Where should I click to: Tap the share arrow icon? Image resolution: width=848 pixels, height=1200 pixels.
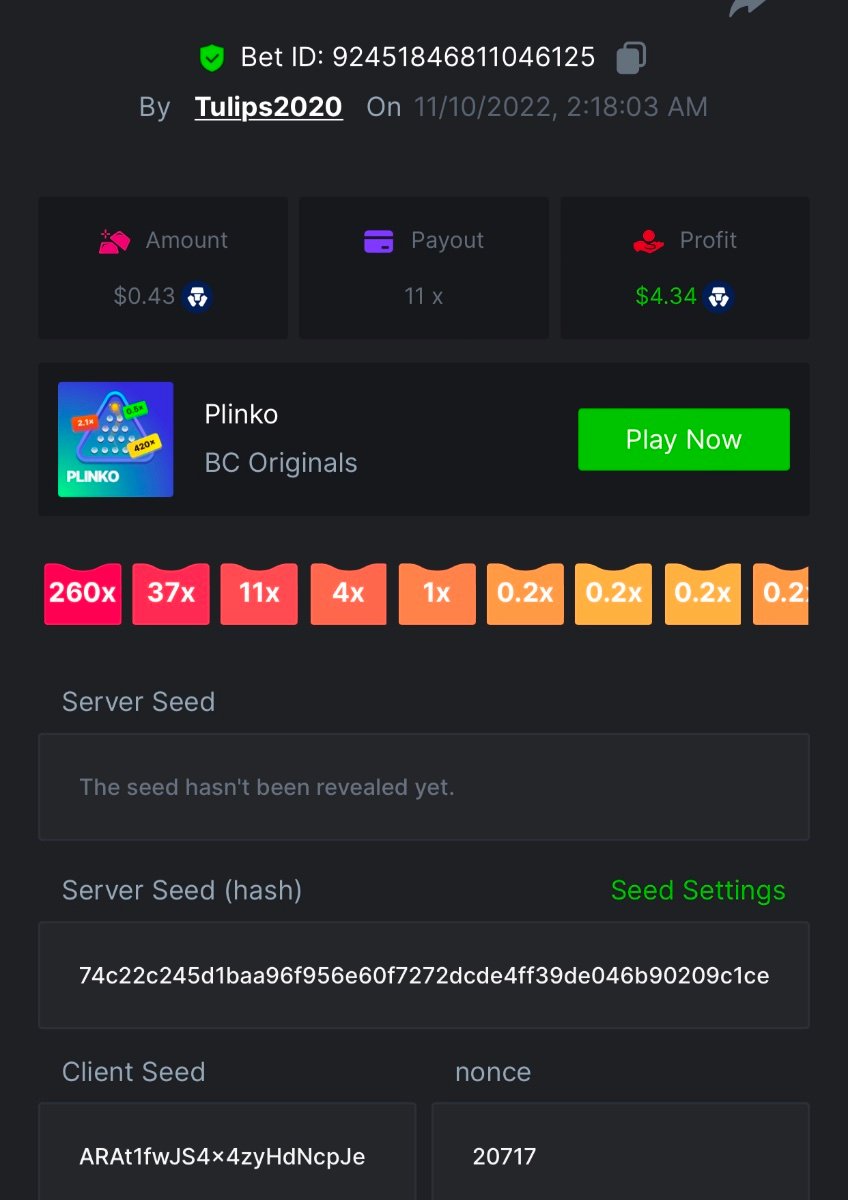748,8
